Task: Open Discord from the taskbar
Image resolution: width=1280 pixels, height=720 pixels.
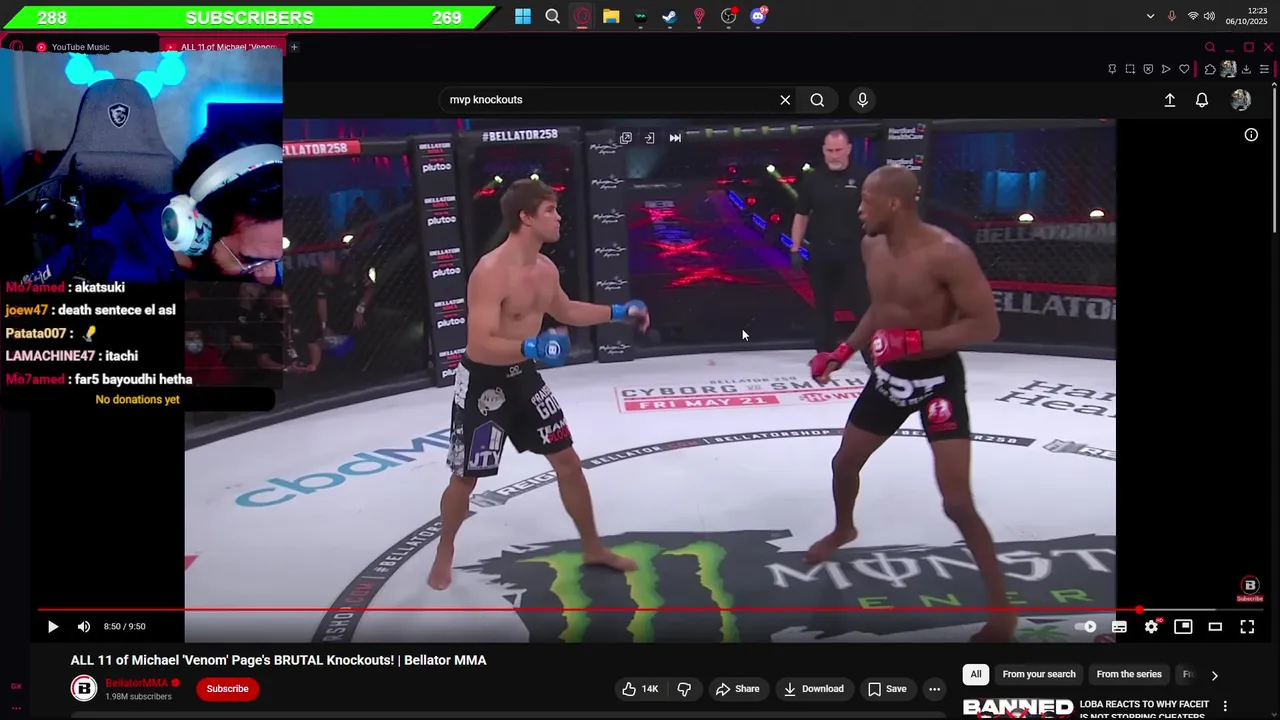Action: (758, 16)
